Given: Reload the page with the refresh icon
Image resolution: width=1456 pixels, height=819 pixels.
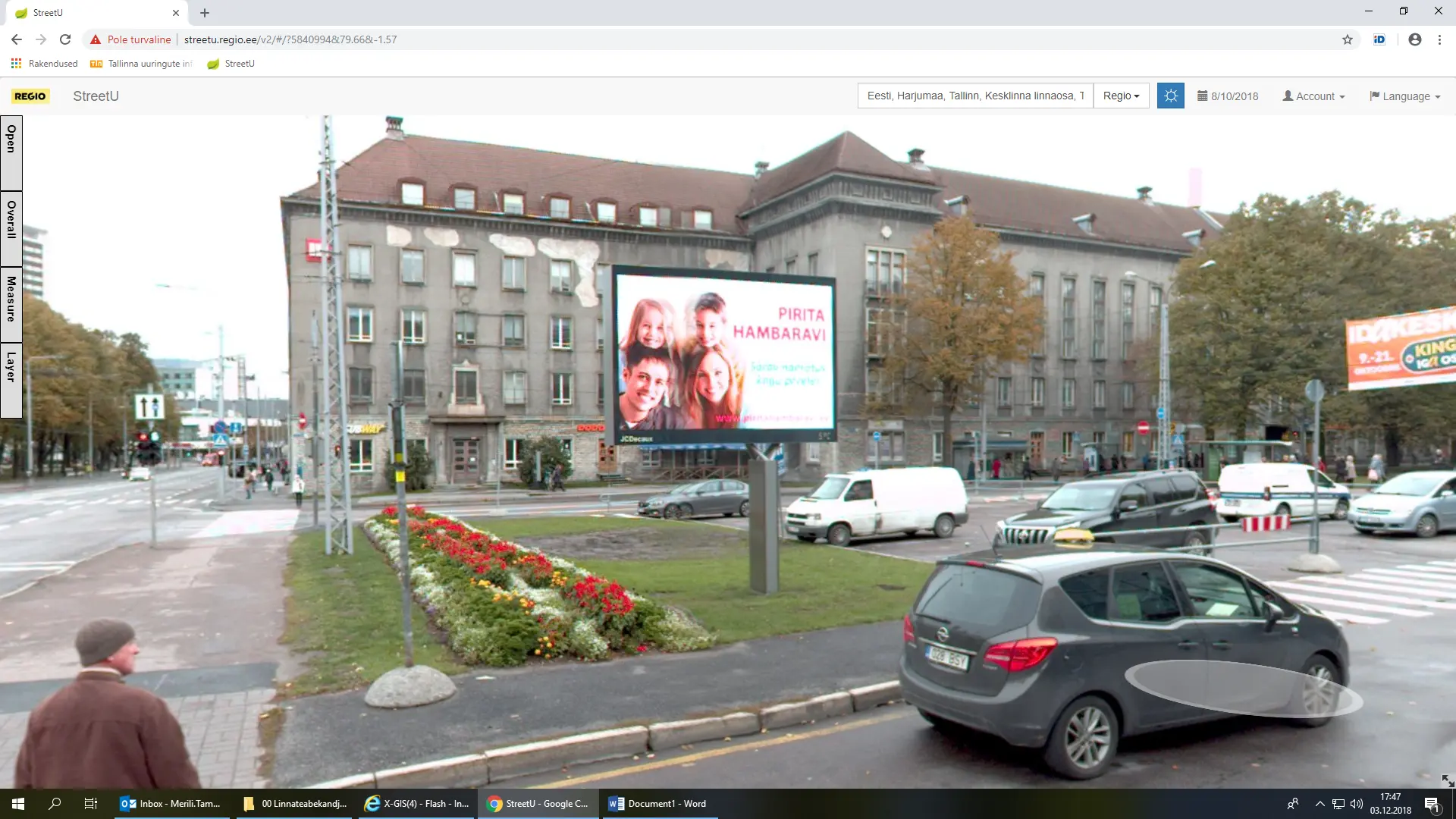Looking at the screenshot, I should point(65,39).
